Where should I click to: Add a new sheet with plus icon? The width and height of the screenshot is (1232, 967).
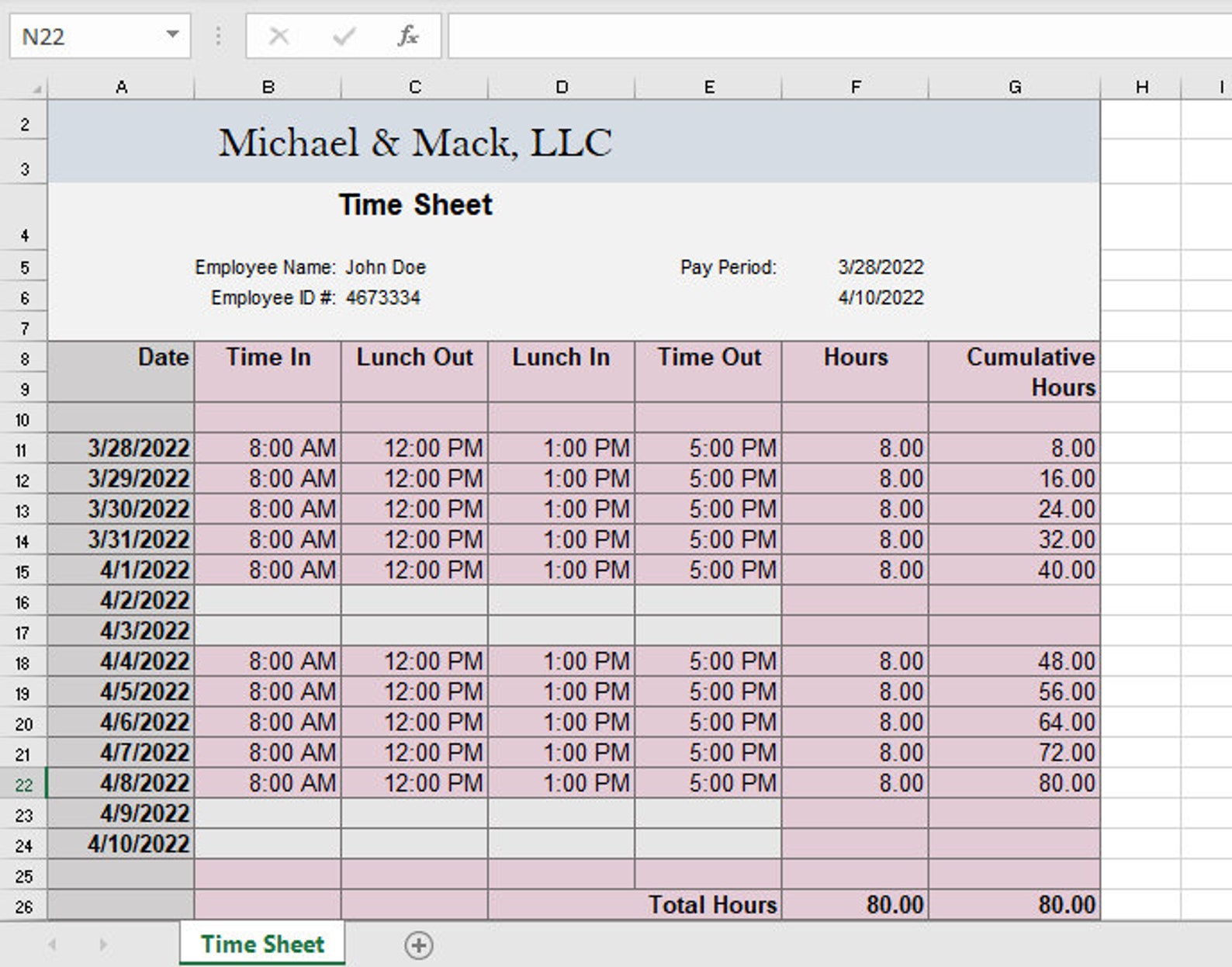(419, 944)
